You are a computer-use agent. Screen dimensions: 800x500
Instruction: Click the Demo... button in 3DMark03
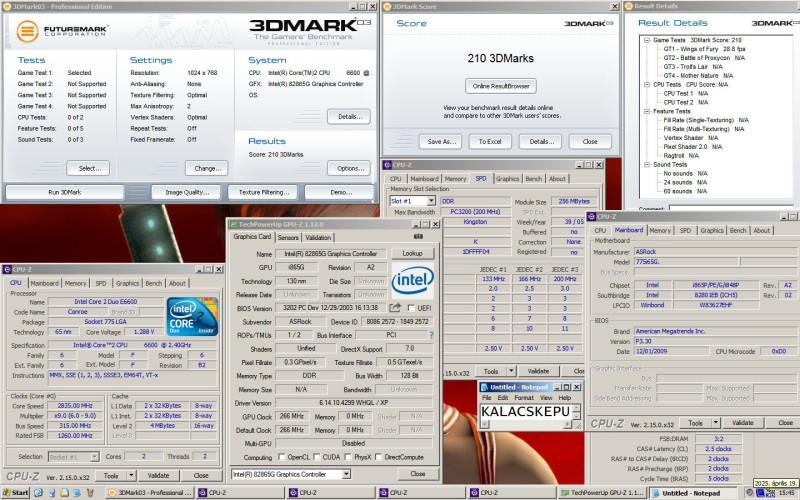pyautogui.click(x=341, y=192)
